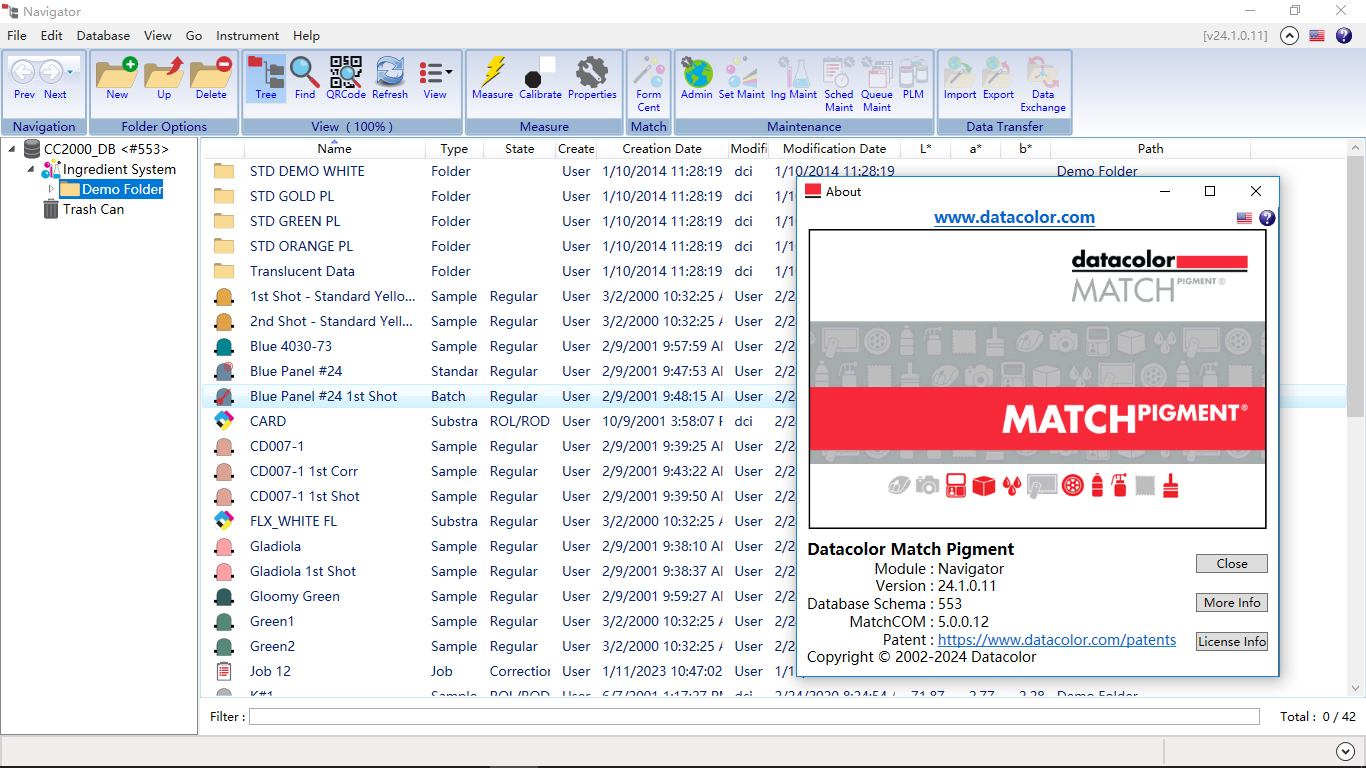Open the Database menu

104,35
